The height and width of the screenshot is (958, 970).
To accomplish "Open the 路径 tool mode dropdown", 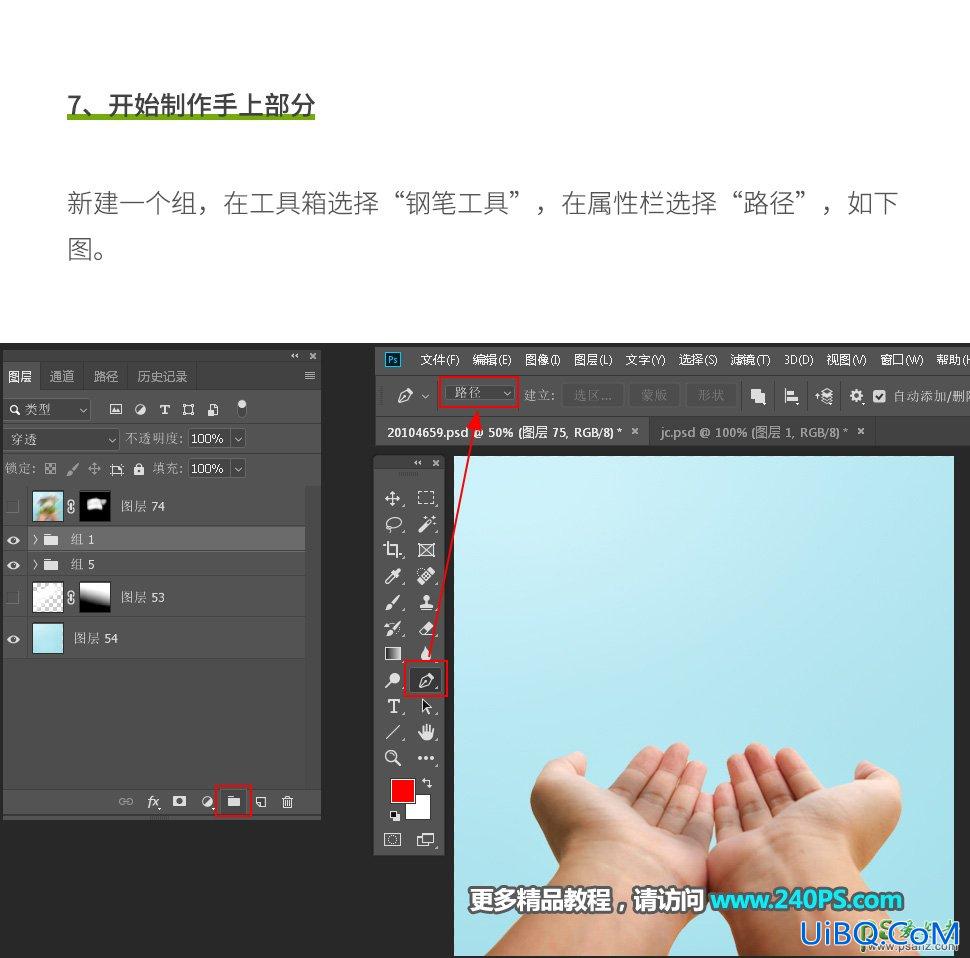I will (x=480, y=393).
